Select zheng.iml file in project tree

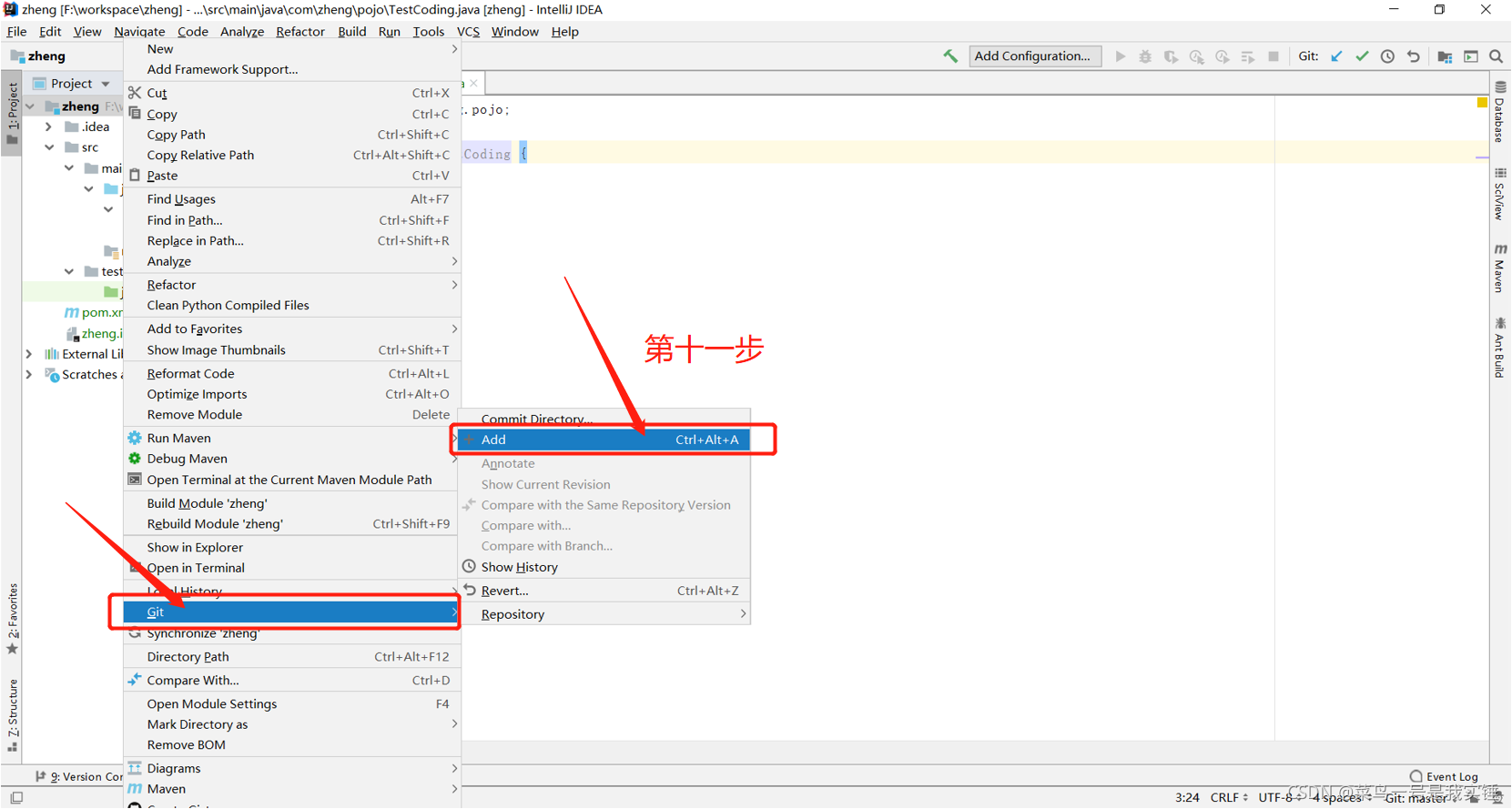[x=95, y=333]
